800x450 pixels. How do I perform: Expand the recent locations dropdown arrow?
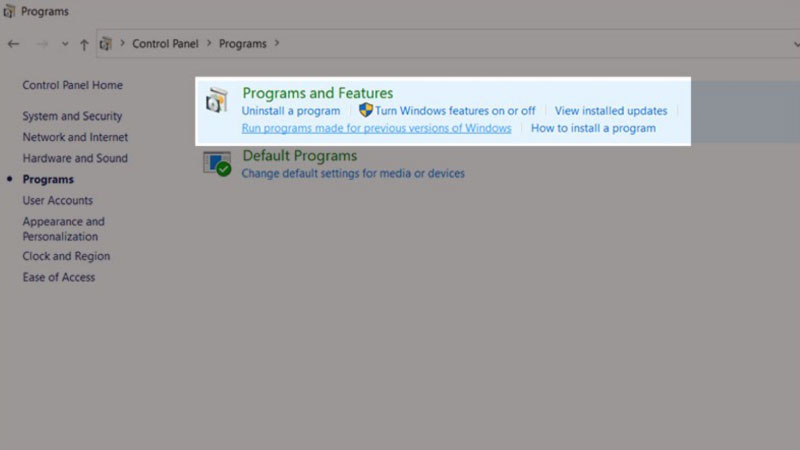[x=65, y=44]
